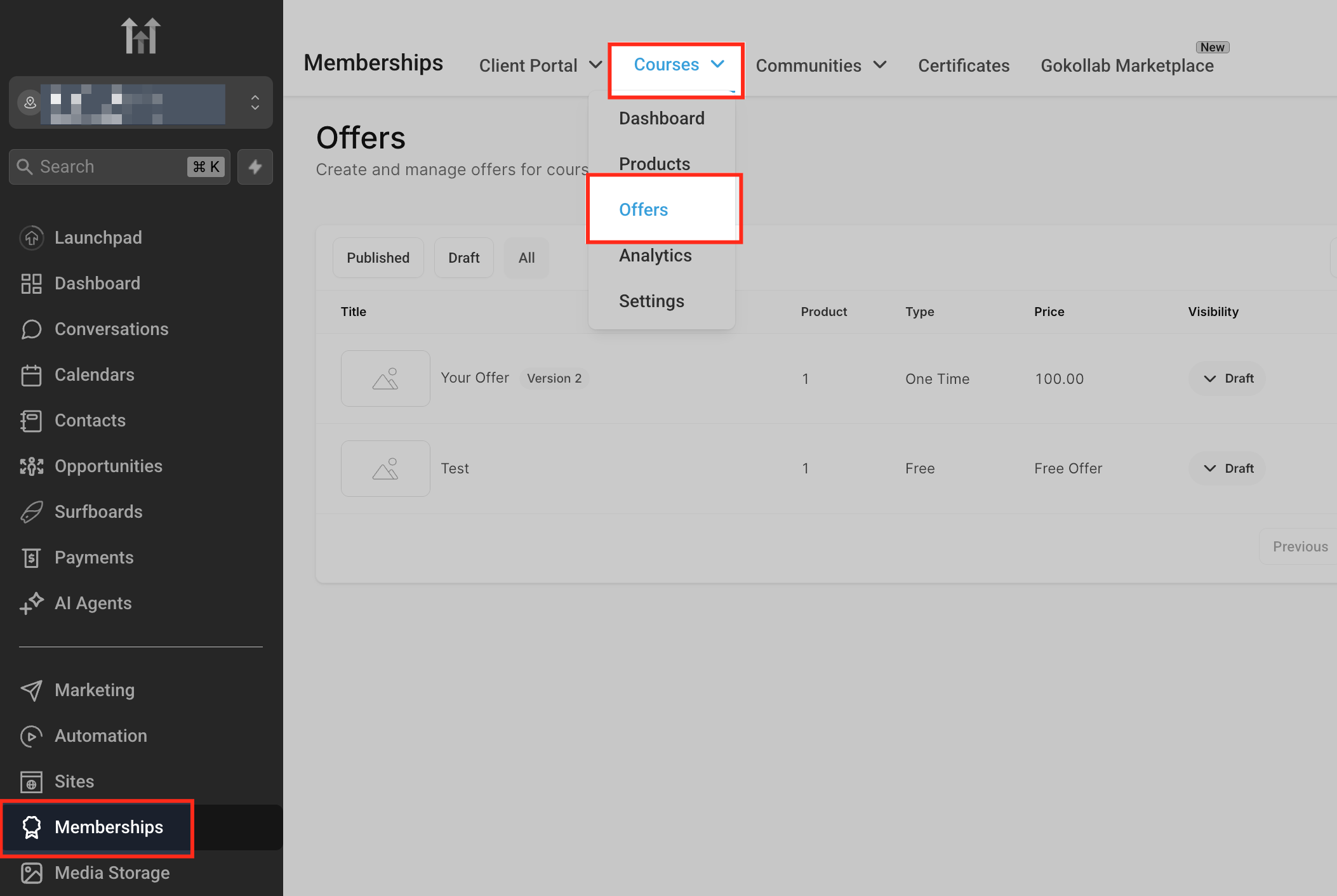Click the AI Agents sparkle icon
Screen dimensions: 1337x896
(31, 603)
